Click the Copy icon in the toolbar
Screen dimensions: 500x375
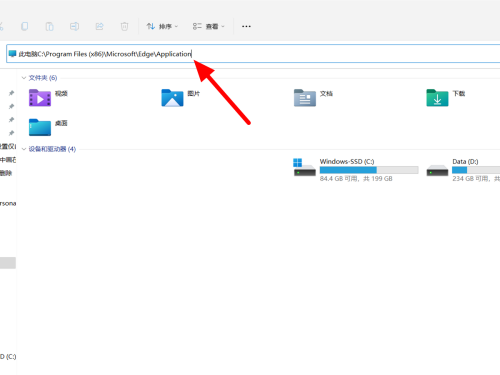[x=25, y=26]
